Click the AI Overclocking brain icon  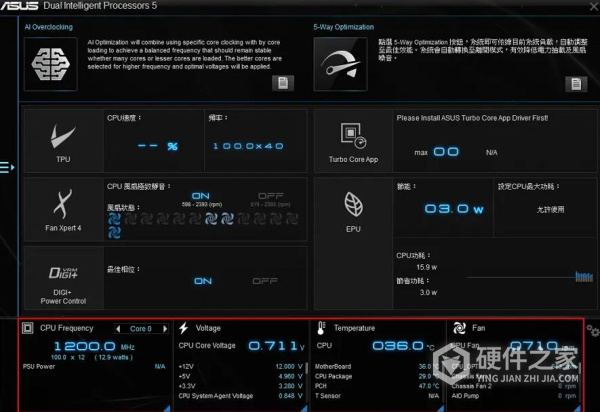tap(51, 64)
